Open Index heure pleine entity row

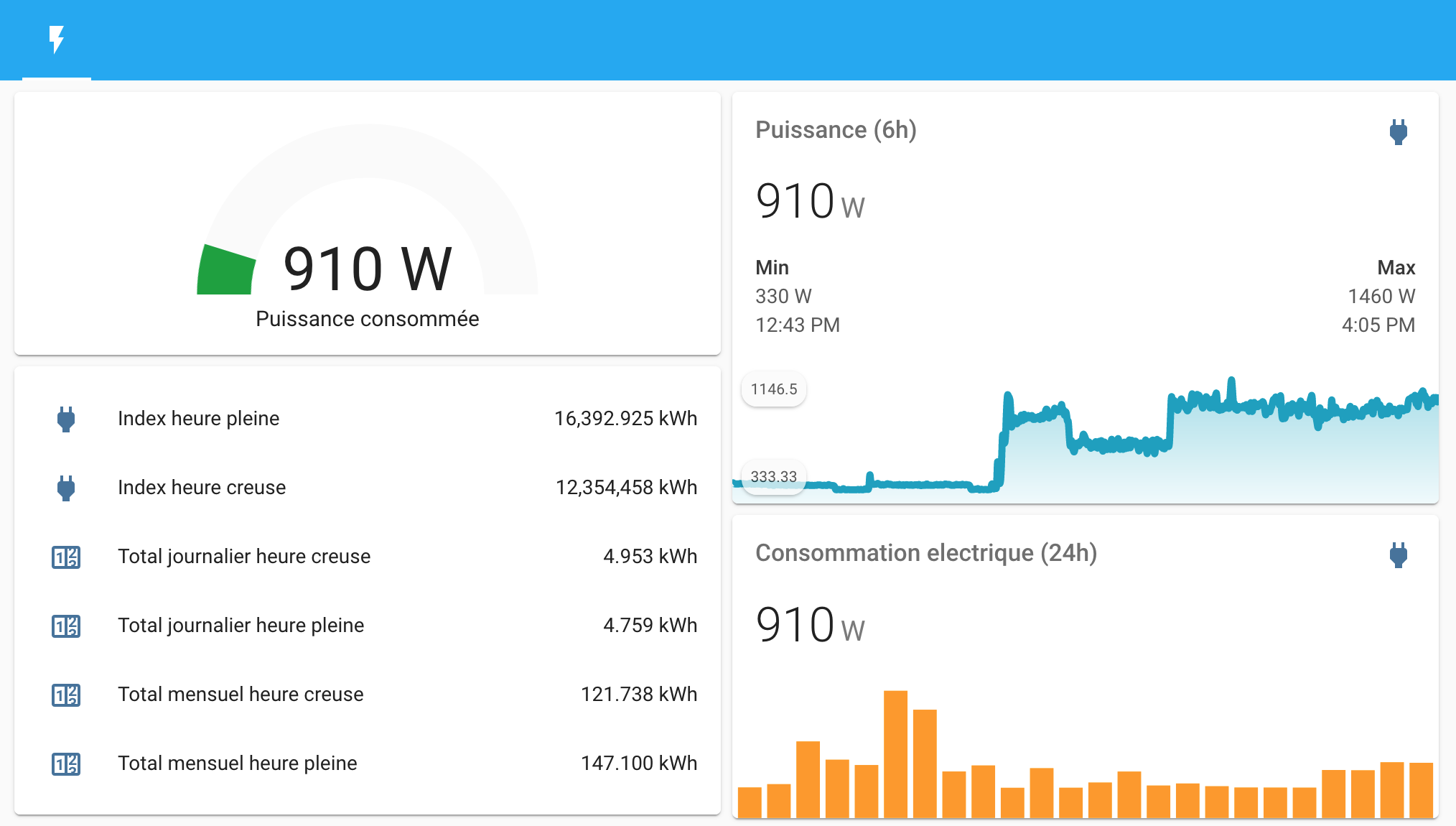[x=198, y=419]
